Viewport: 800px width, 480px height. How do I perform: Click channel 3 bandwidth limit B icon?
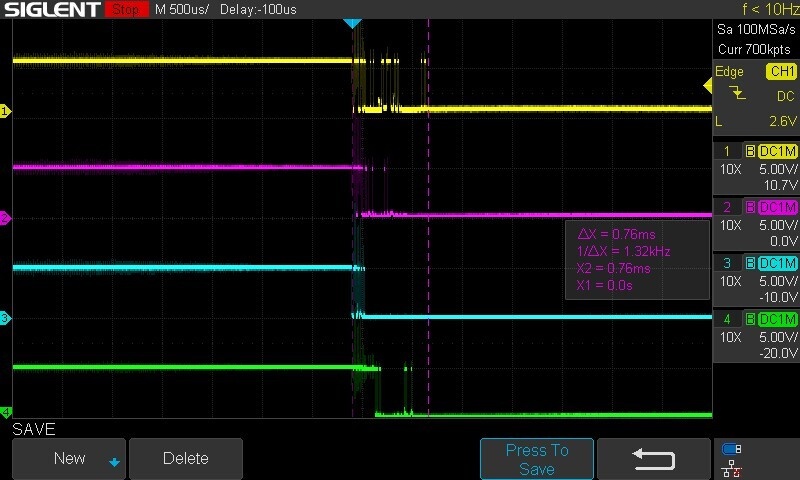pyautogui.click(x=751, y=263)
